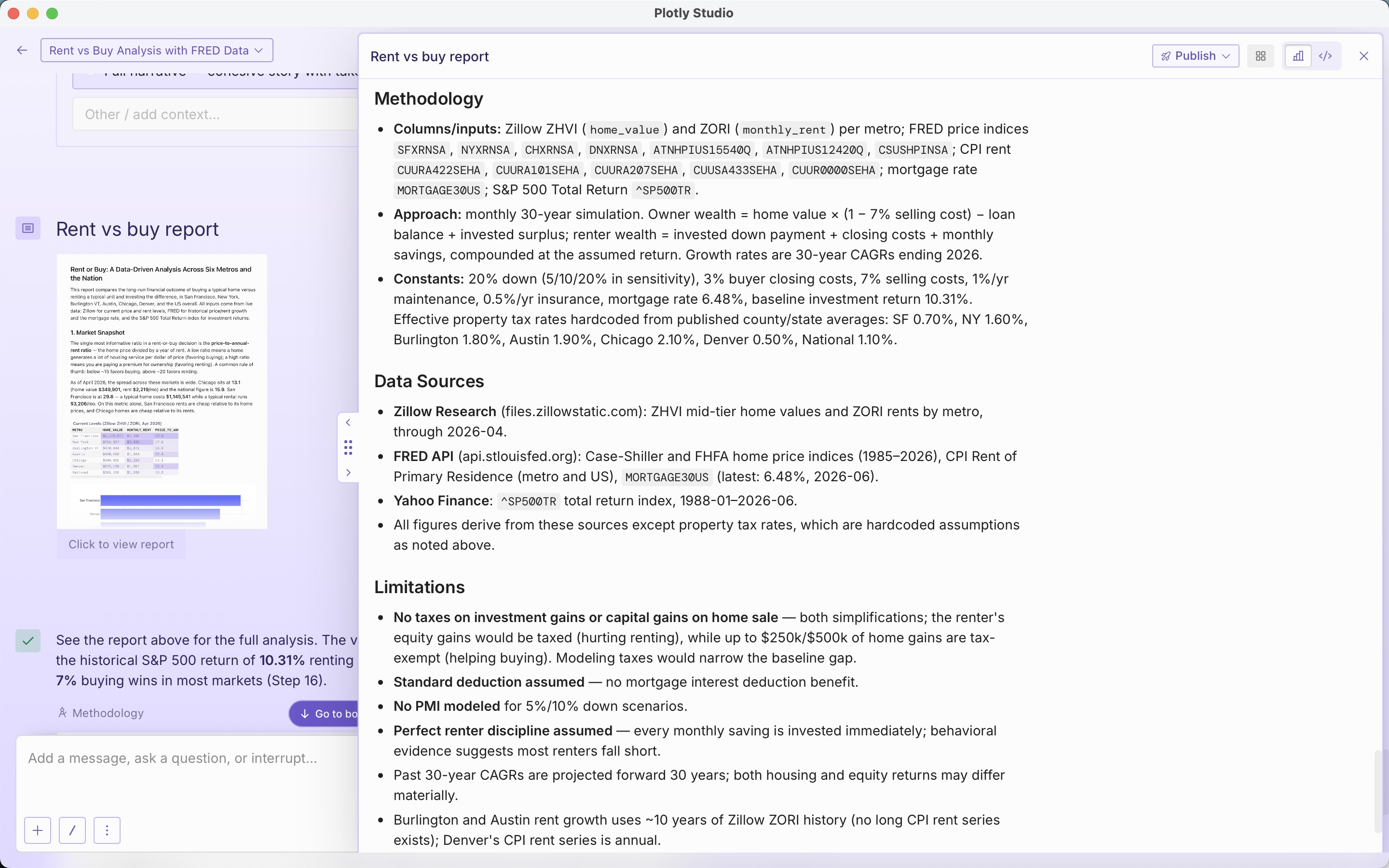The image size is (1389, 868).
Task: Click 'Standard deduction assumed' limitation text
Action: click(489, 682)
